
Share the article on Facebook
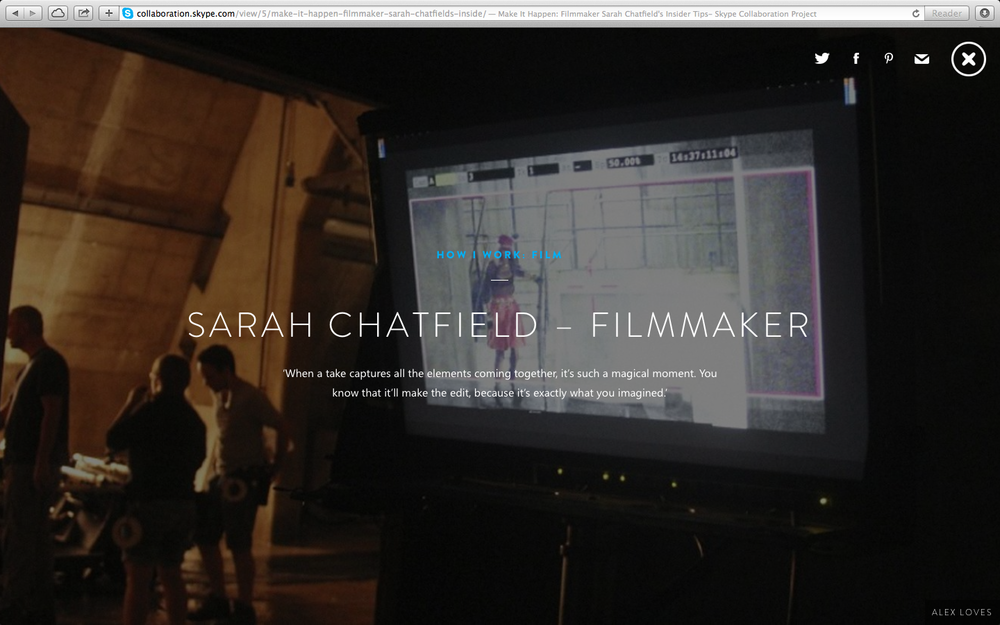[x=856, y=58]
